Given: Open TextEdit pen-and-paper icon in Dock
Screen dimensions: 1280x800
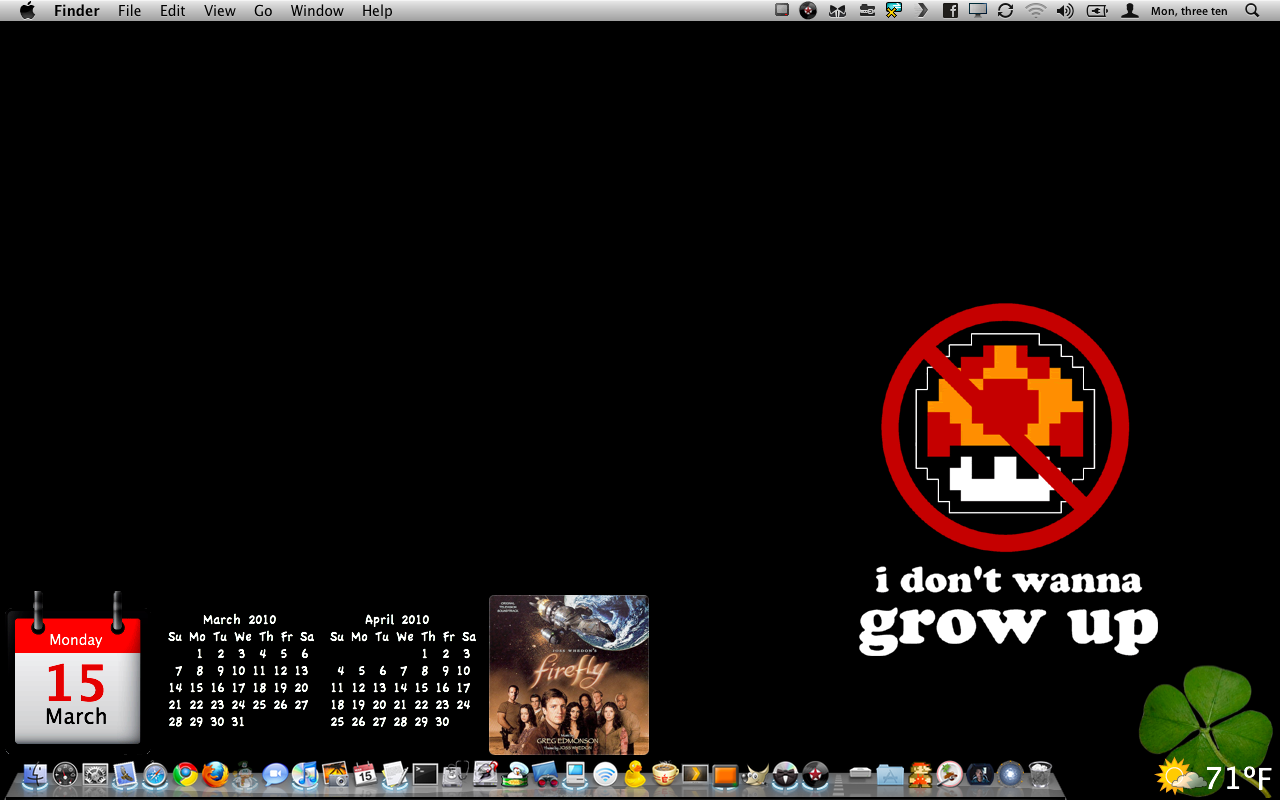Looking at the screenshot, I should 395,774.
